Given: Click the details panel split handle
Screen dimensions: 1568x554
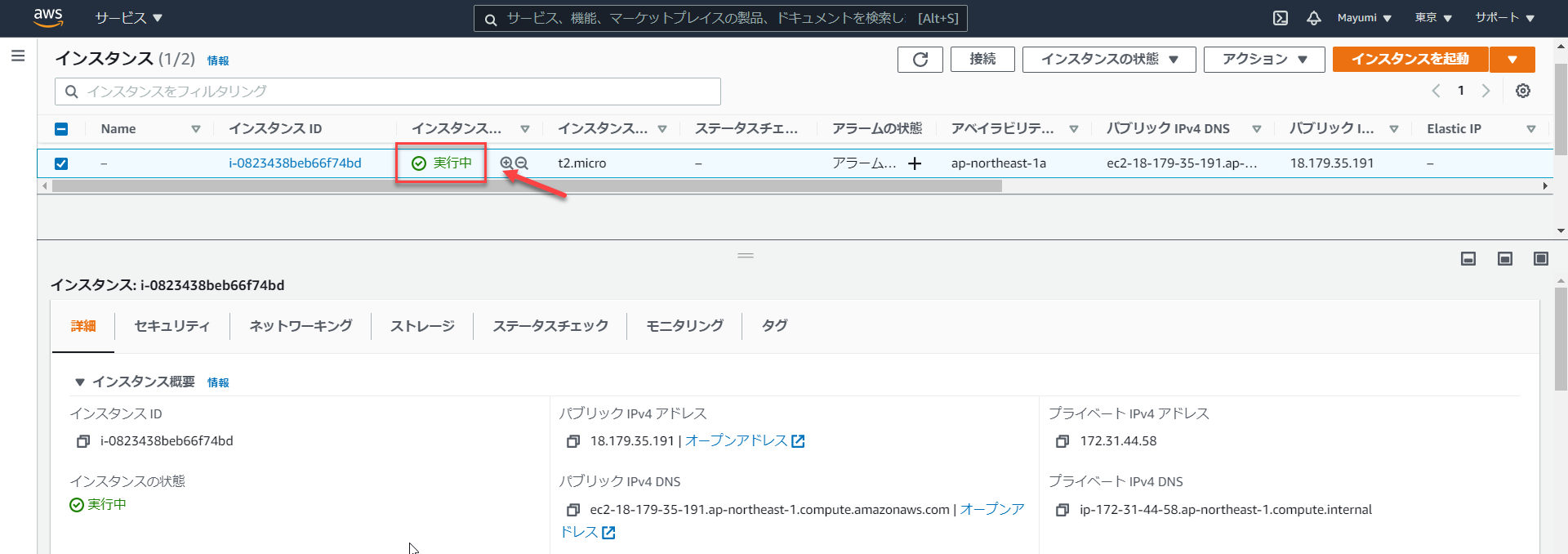Looking at the screenshot, I should click(x=746, y=256).
